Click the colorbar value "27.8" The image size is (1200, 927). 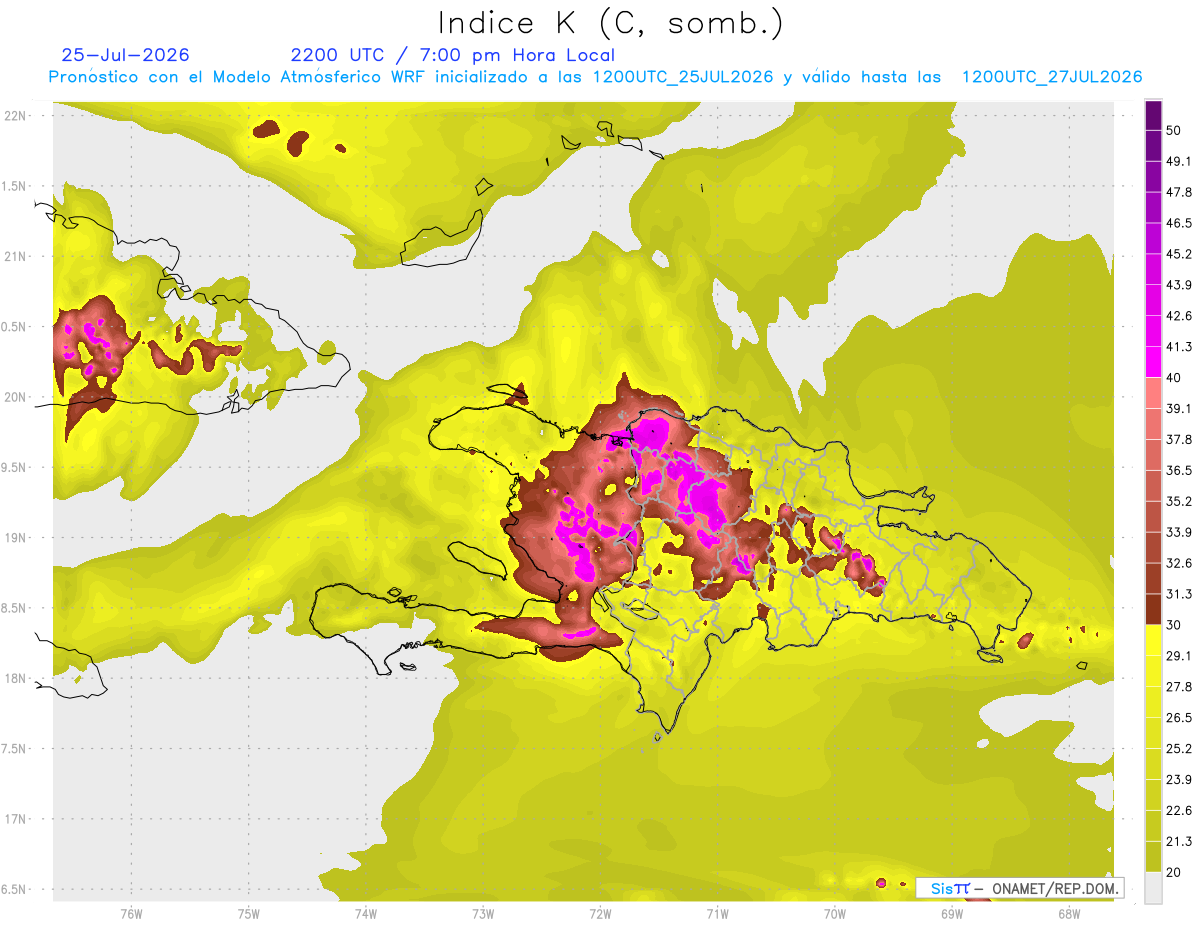[x=1178, y=687]
